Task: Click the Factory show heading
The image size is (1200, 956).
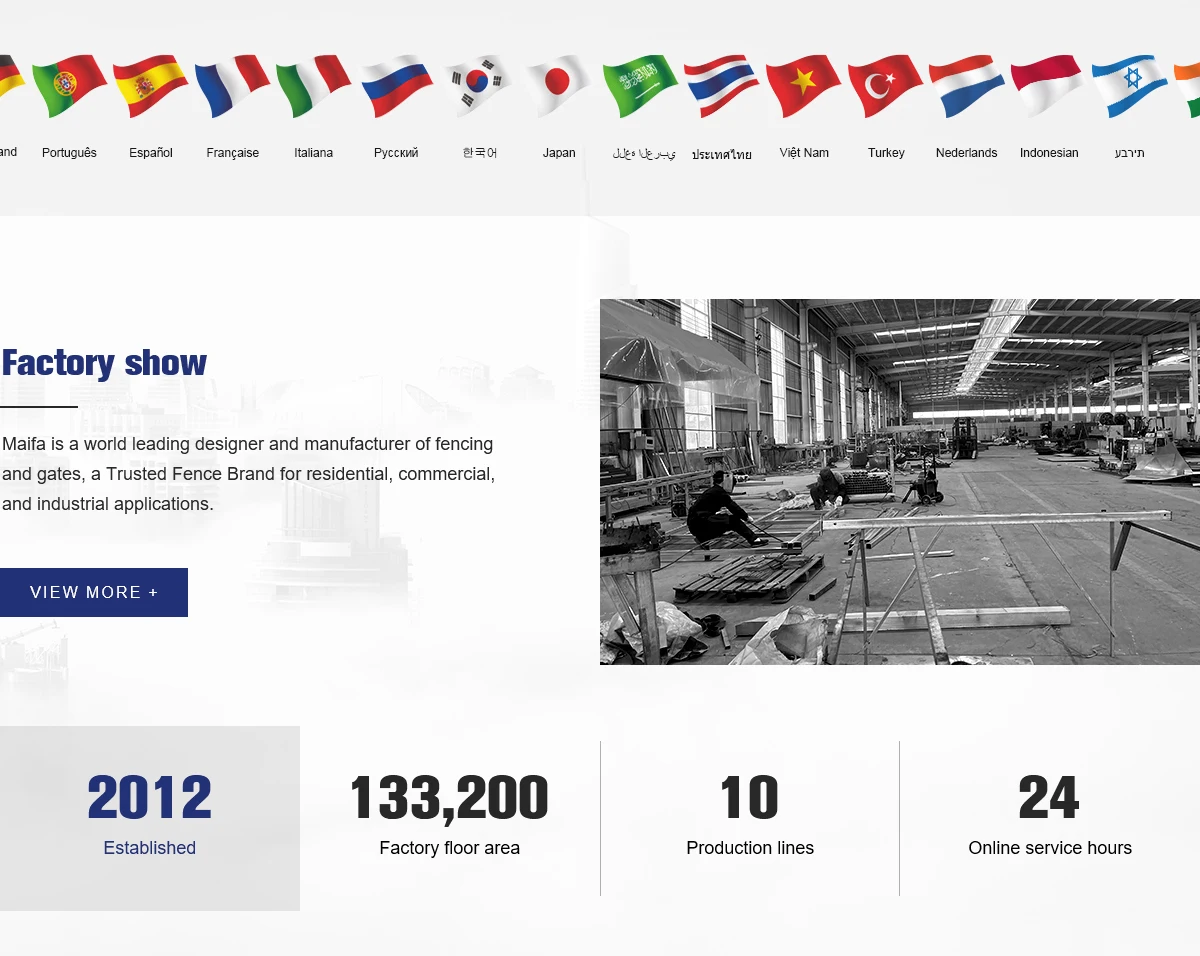Action: (104, 362)
